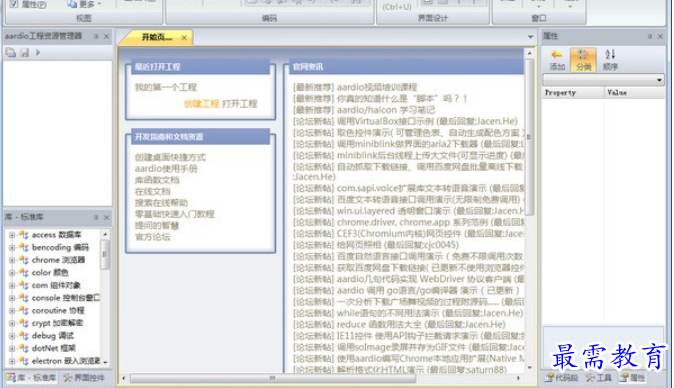Screen dimensions: 674x388
Task: Pin the aardio工程资源管理器 panel
Action: [96, 37]
